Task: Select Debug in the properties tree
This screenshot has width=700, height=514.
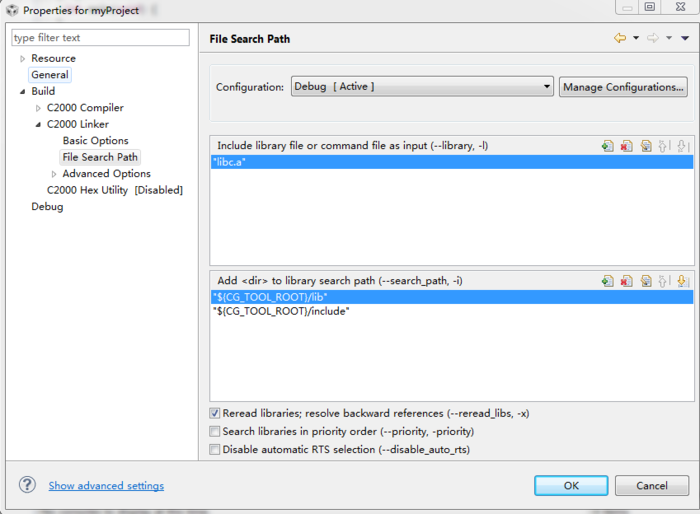Action: click(47, 207)
